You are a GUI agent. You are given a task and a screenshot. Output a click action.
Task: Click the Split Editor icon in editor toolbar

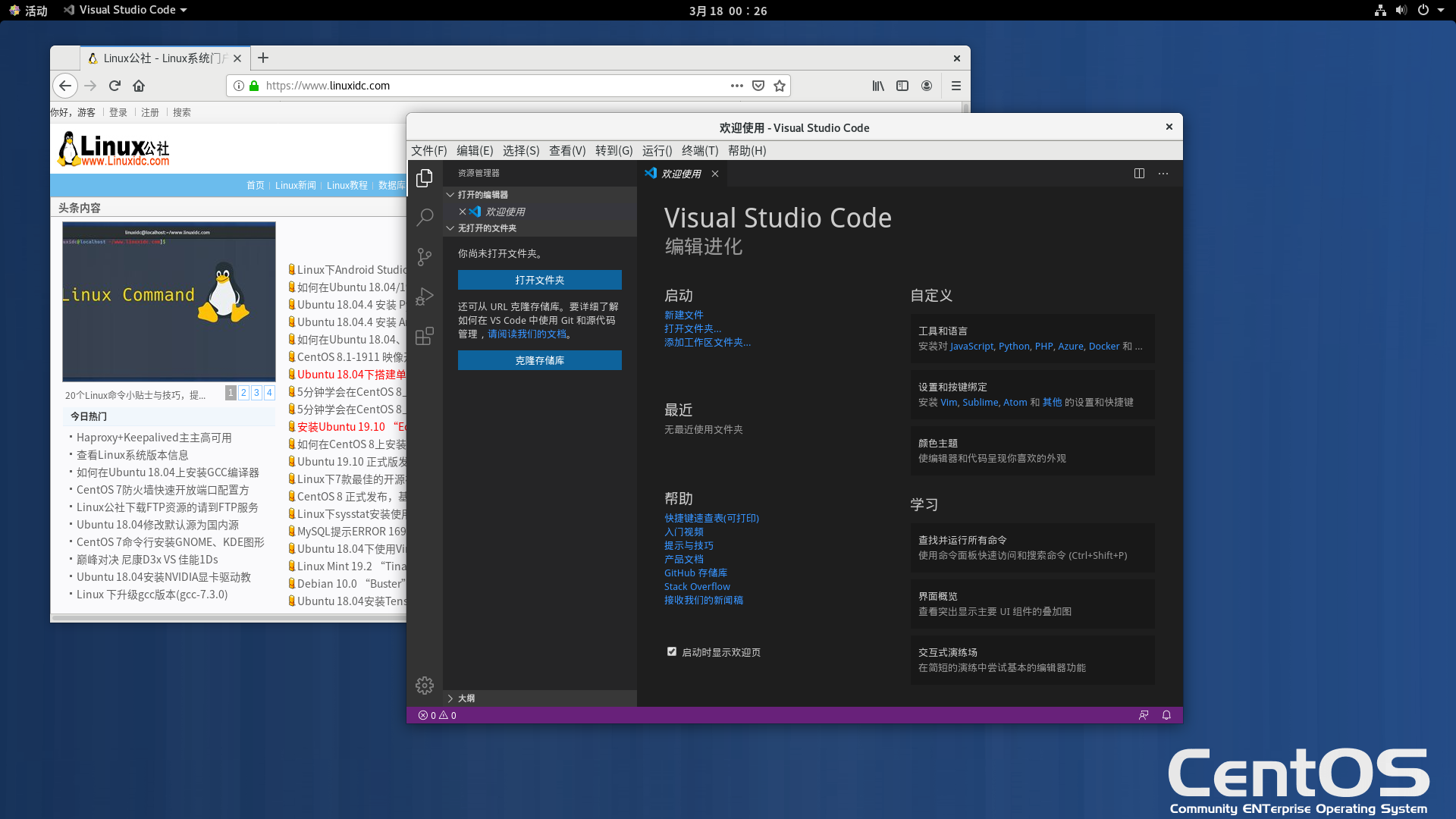[1139, 173]
